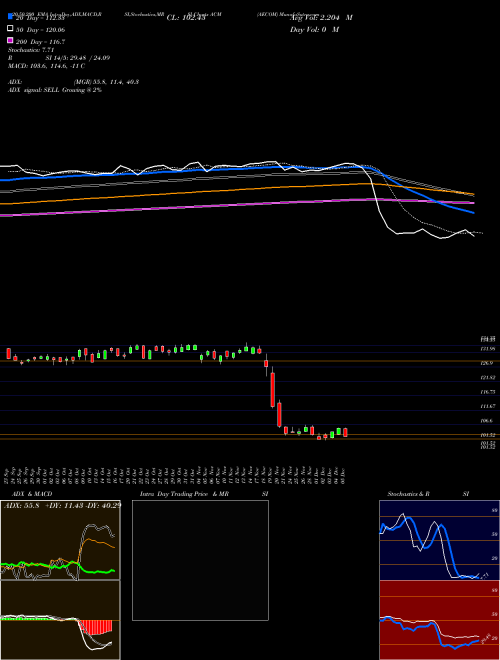Click the tallest red candlestick in the price drop

tap(273, 390)
